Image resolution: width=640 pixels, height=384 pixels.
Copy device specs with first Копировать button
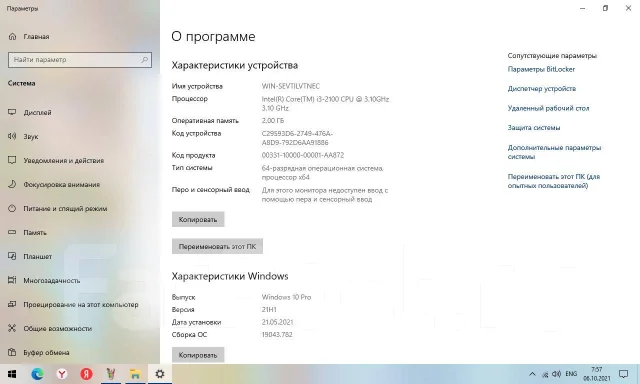pos(198,220)
